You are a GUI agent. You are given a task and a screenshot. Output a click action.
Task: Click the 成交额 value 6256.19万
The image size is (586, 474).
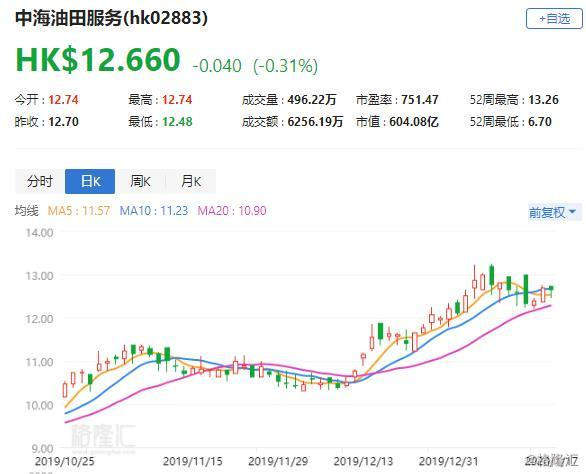[315, 121]
